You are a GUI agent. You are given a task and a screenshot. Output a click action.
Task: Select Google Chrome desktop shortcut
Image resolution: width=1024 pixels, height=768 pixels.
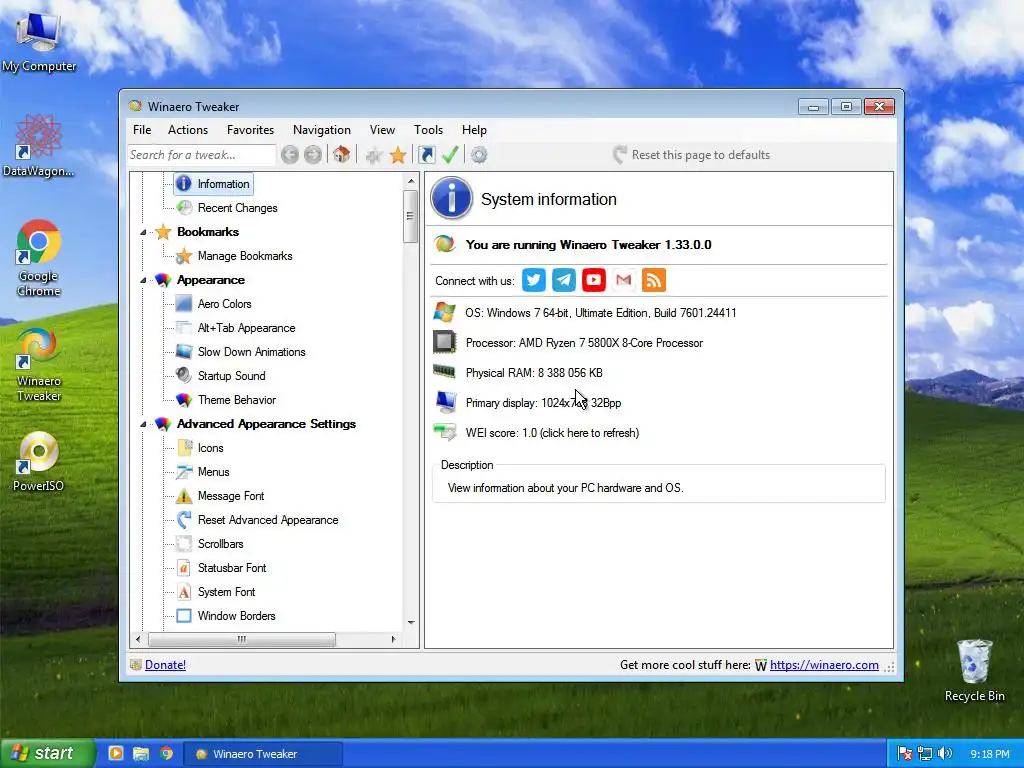coord(39,259)
